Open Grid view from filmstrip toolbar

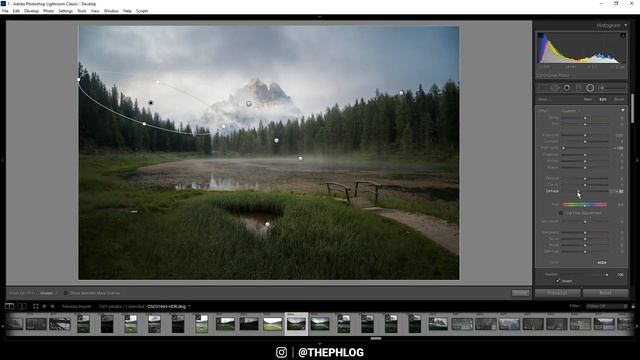[x=36, y=306]
